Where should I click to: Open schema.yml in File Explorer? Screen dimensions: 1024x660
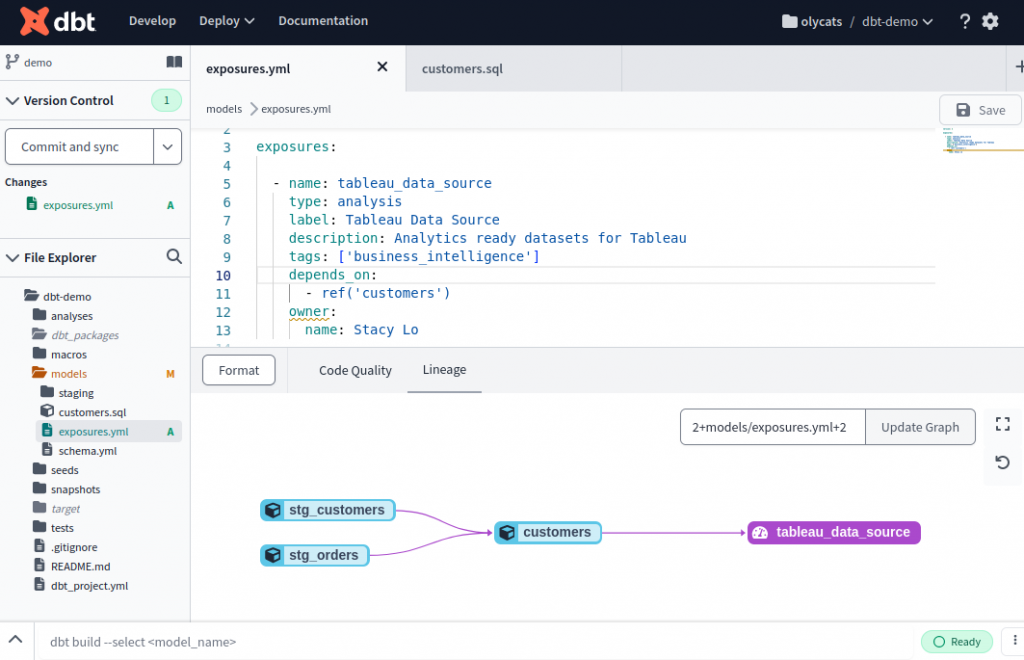tap(88, 450)
